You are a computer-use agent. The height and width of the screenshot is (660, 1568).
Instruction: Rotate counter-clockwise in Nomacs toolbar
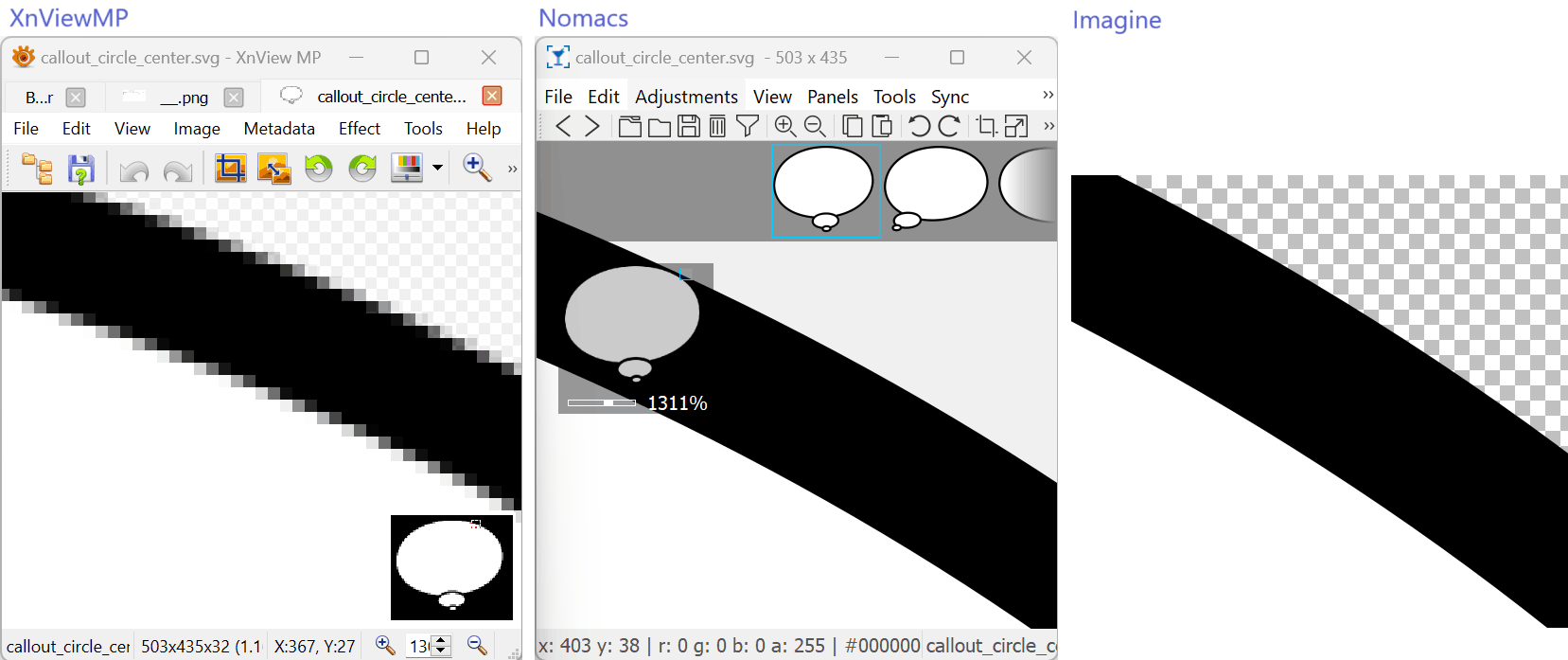coord(919,126)
